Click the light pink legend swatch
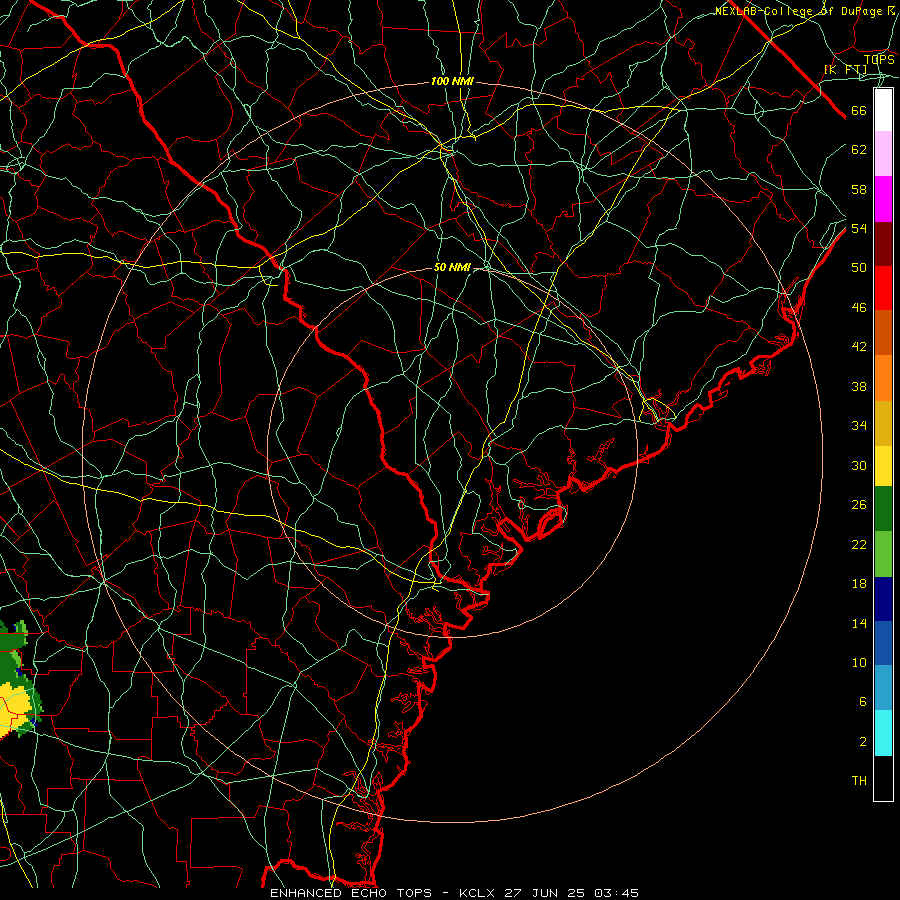 [883, 154]
